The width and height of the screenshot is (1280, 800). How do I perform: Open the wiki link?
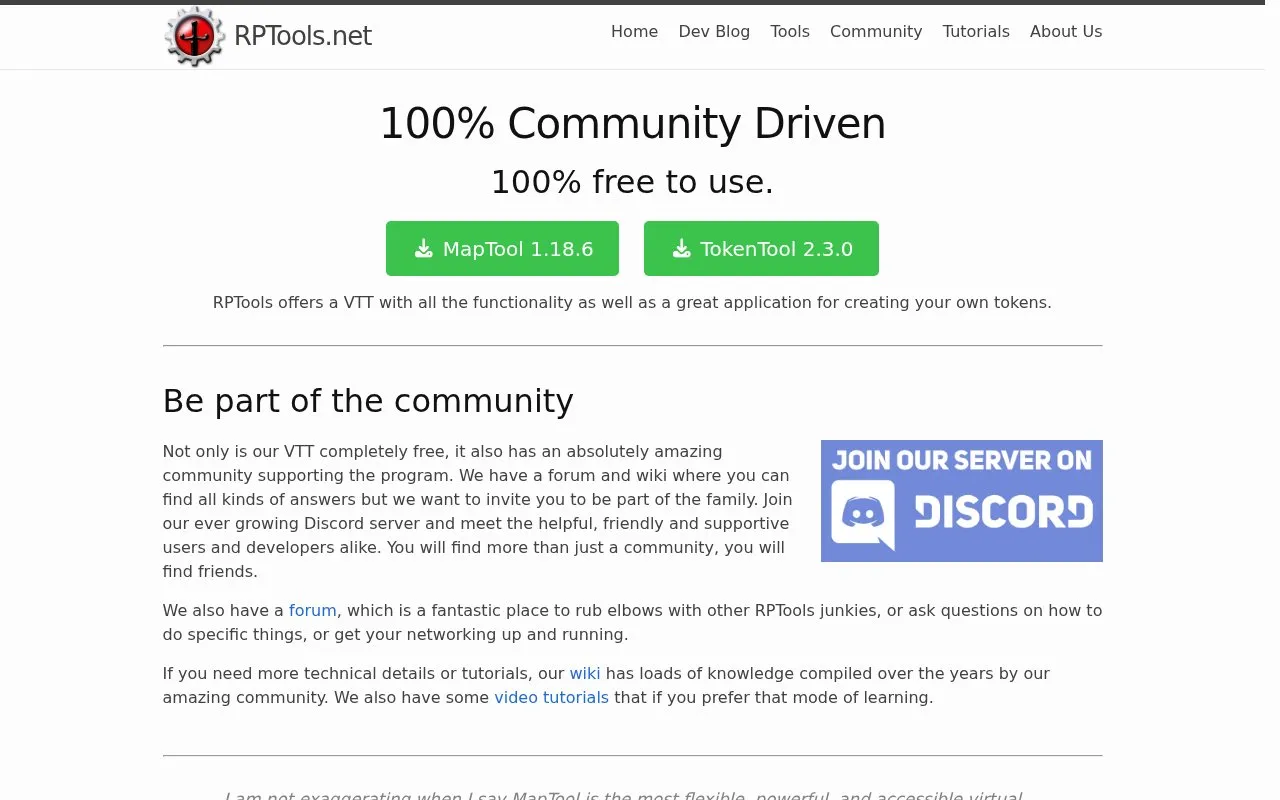tap(585, 673)
